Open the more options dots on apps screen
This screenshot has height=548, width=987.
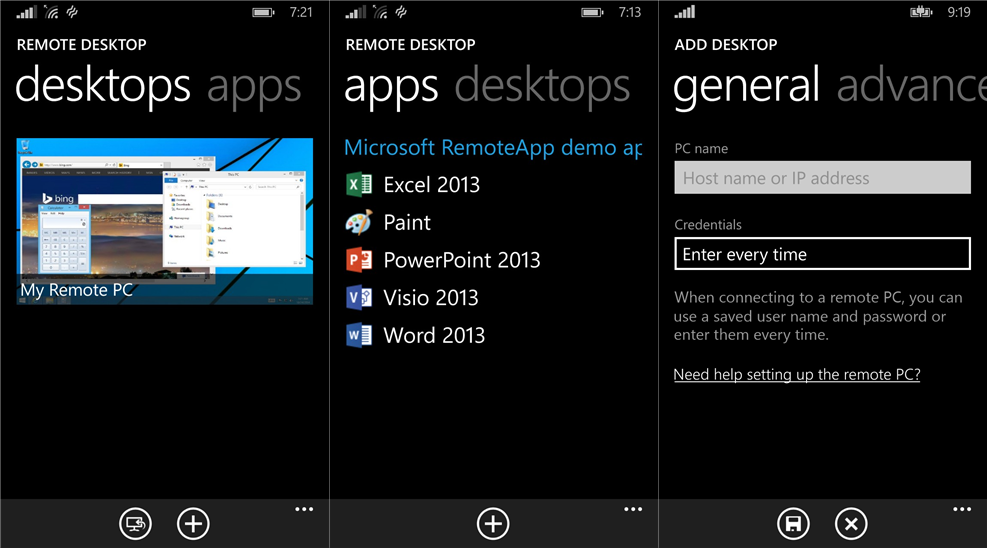coord(633,510)
